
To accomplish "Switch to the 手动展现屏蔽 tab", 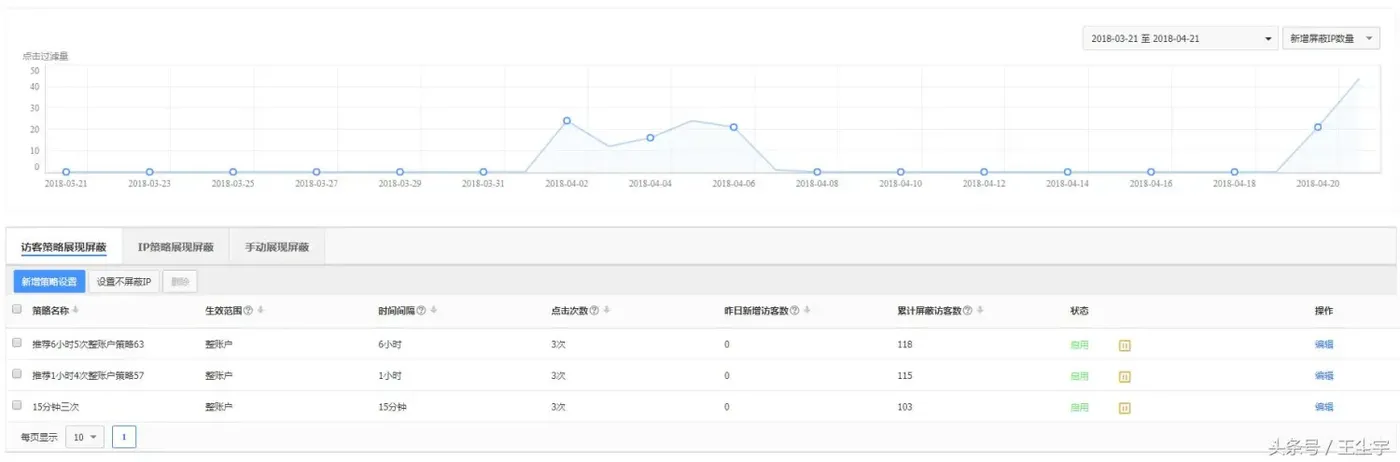I will (277, 247).
